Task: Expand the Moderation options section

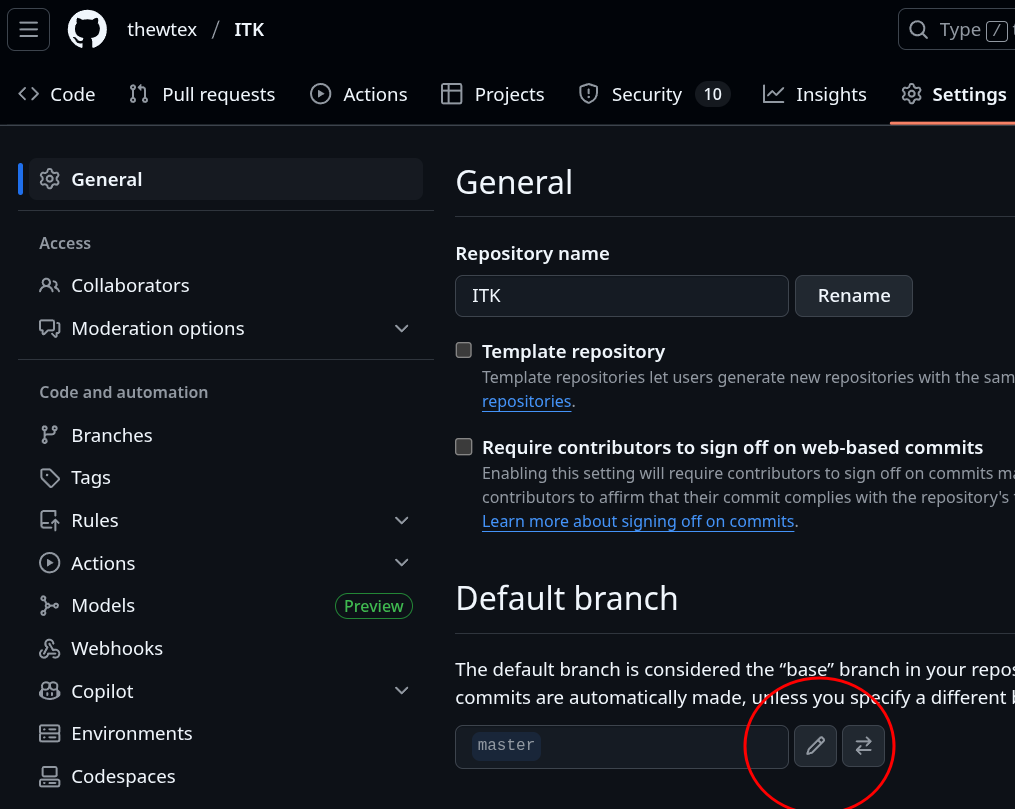Action: (401, 328)
